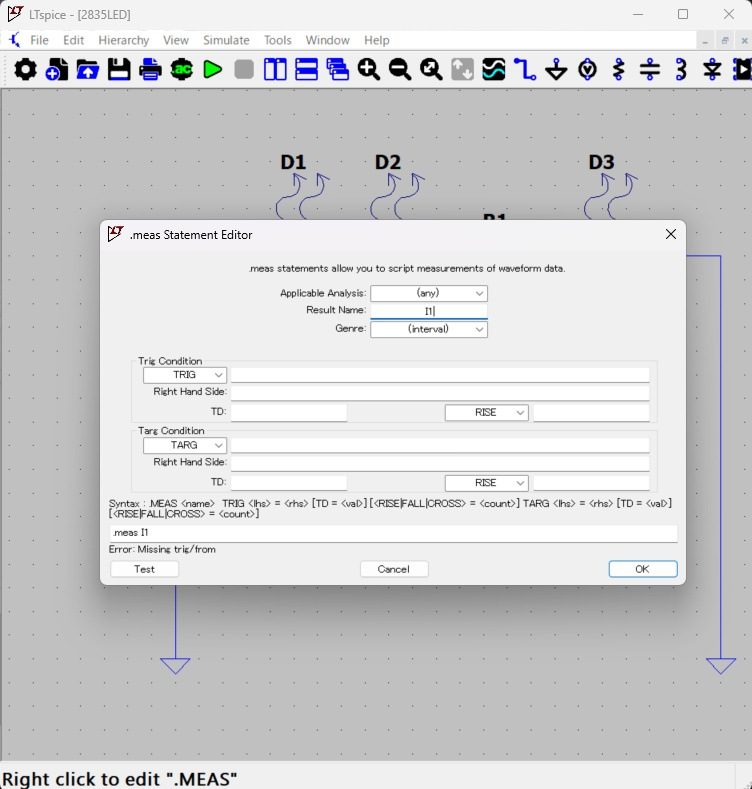Open a file with the folder icon
The image size is (752, 789).
[x=88, y=69]
